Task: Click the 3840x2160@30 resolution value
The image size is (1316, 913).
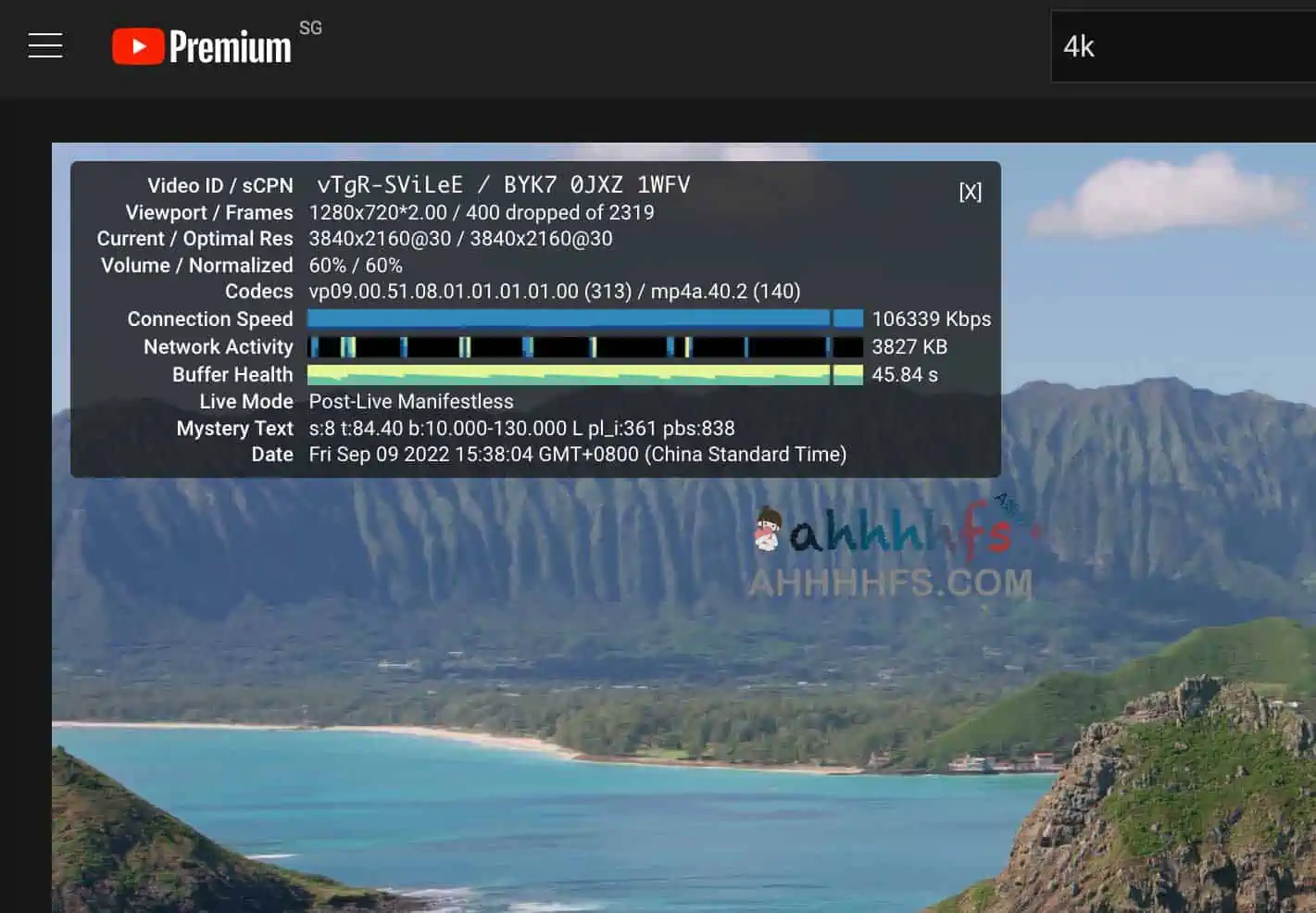Action: point(380,239)
